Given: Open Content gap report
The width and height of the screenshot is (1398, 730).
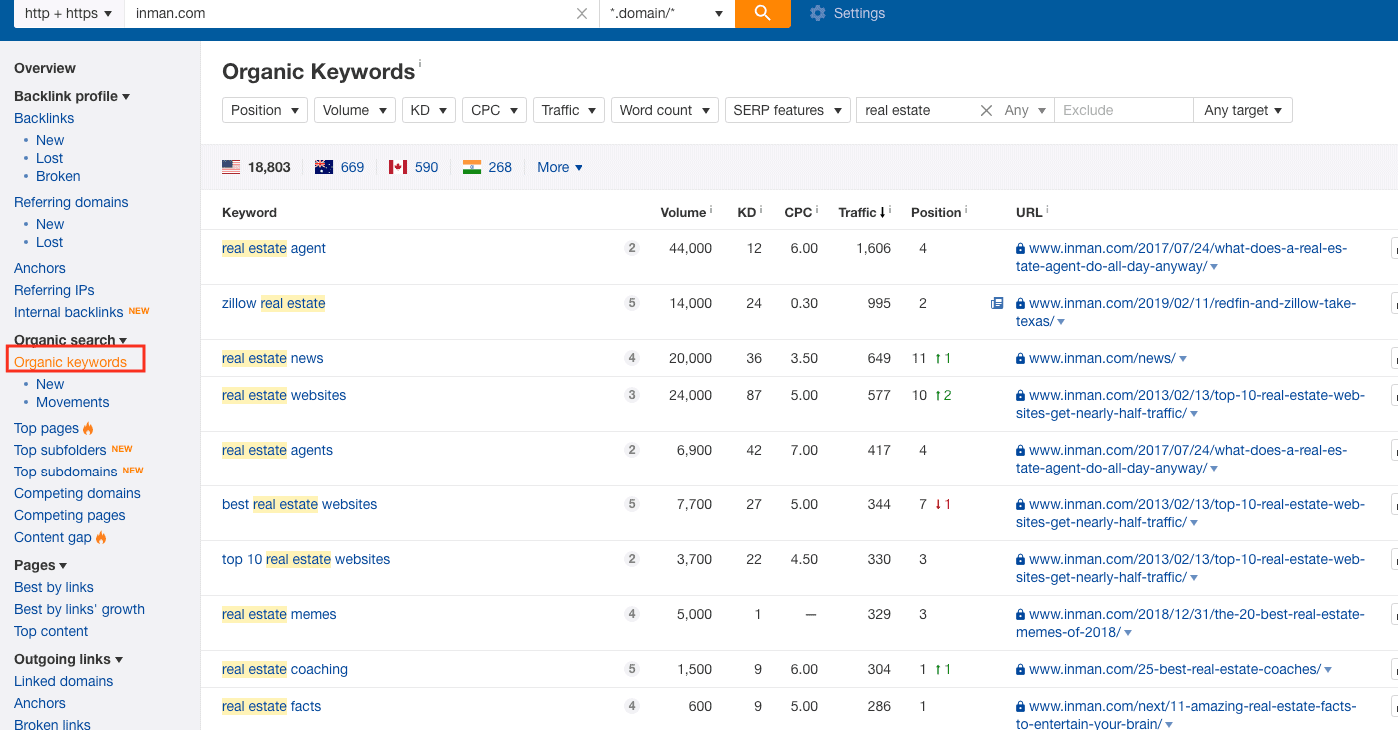Looking at the screenshot, I should pos(53,537).
